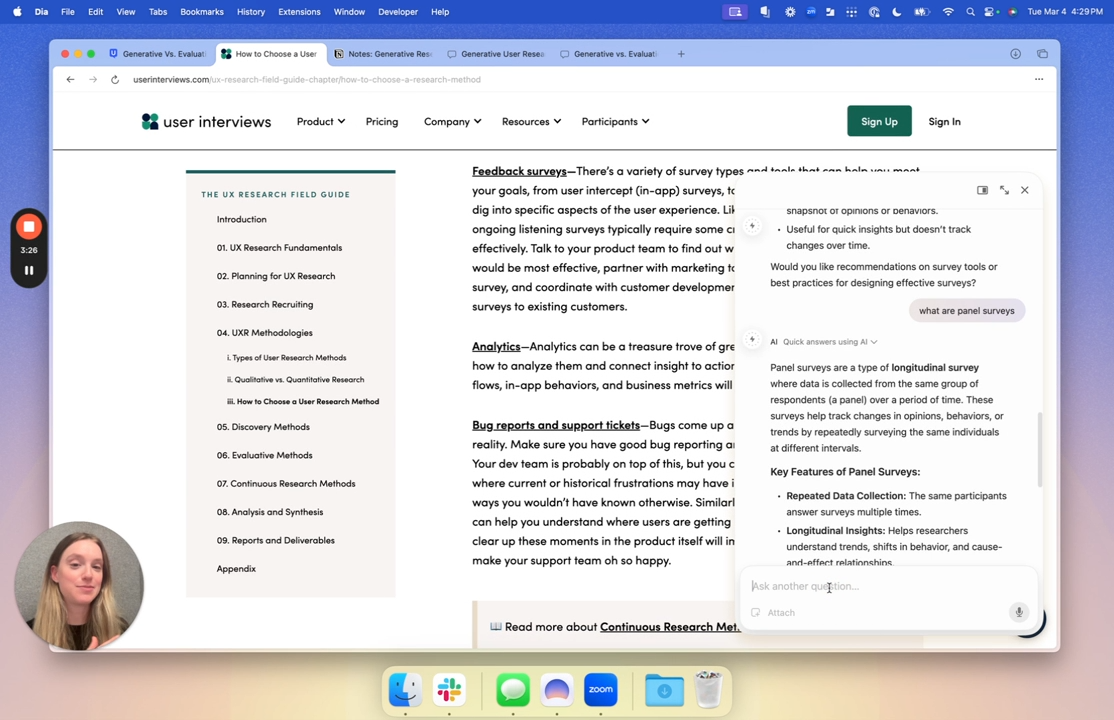Open the downloads icon in the tab bar
1114x720 pixels.
click(x=1015, y=54)
